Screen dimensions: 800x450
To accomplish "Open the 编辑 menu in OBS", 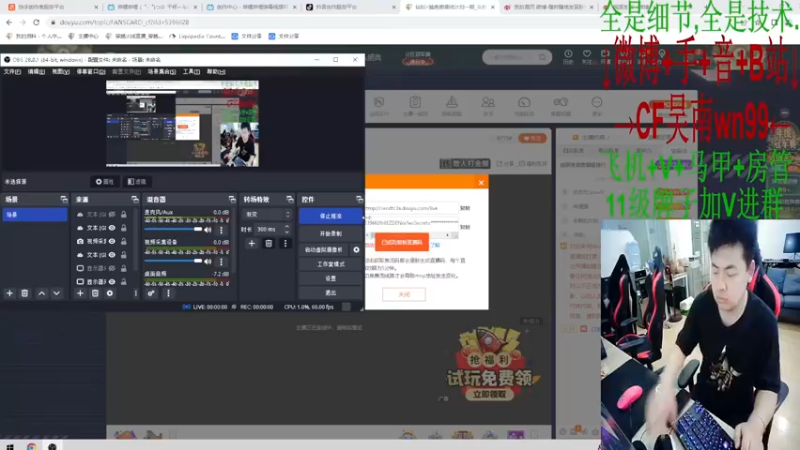I will coord(36,72).
